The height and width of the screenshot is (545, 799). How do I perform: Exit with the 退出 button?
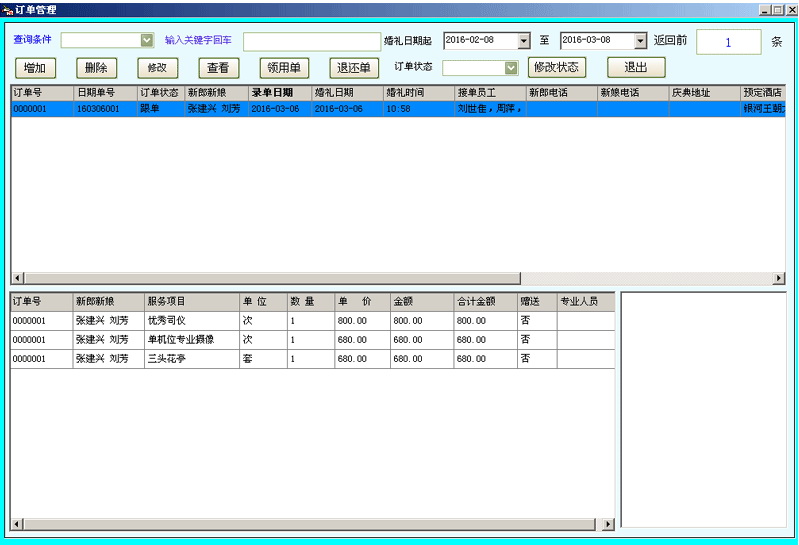[x=636, y=67]
